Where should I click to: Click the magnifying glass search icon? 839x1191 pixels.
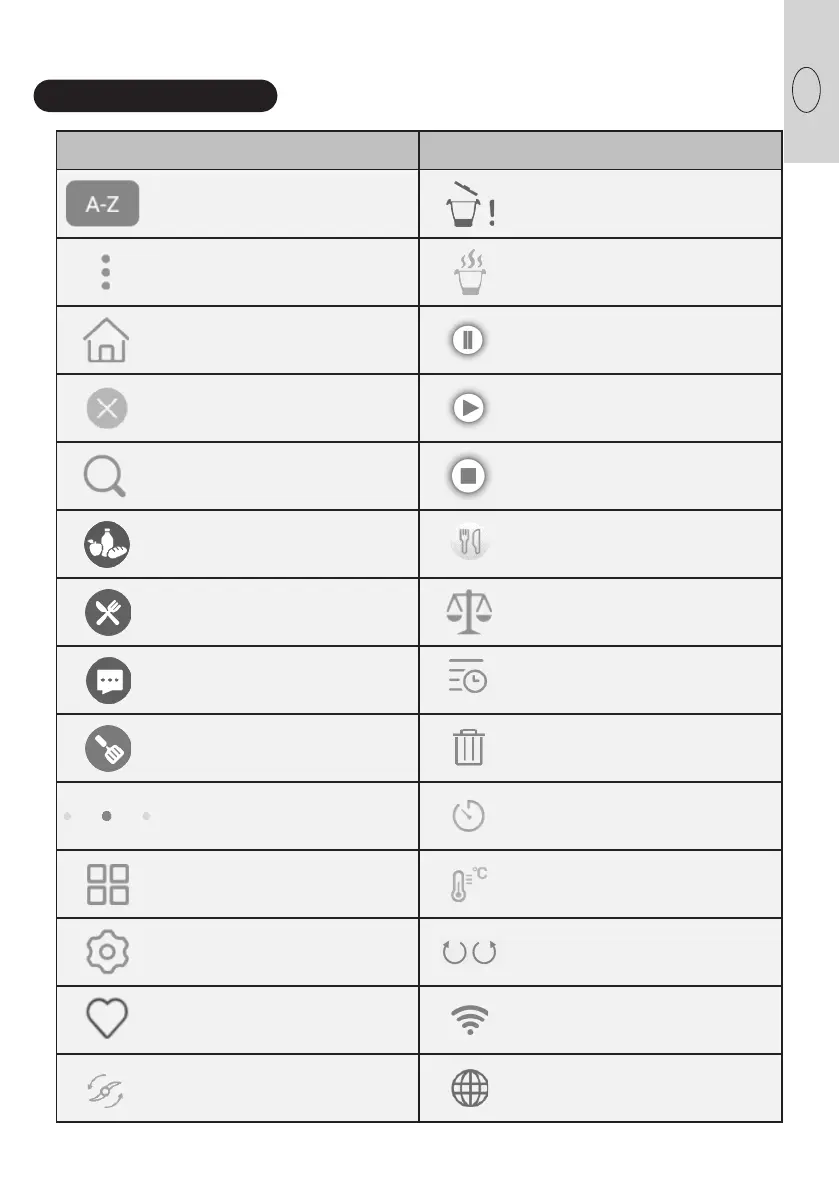(105, 476)
